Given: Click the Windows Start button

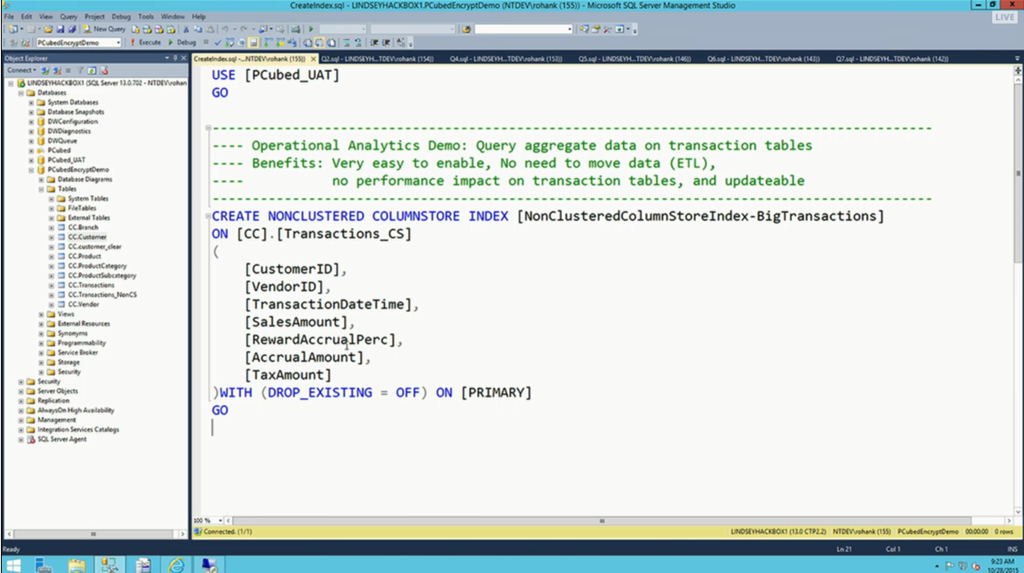Looking at the screenshot, I should pos(13,565).
